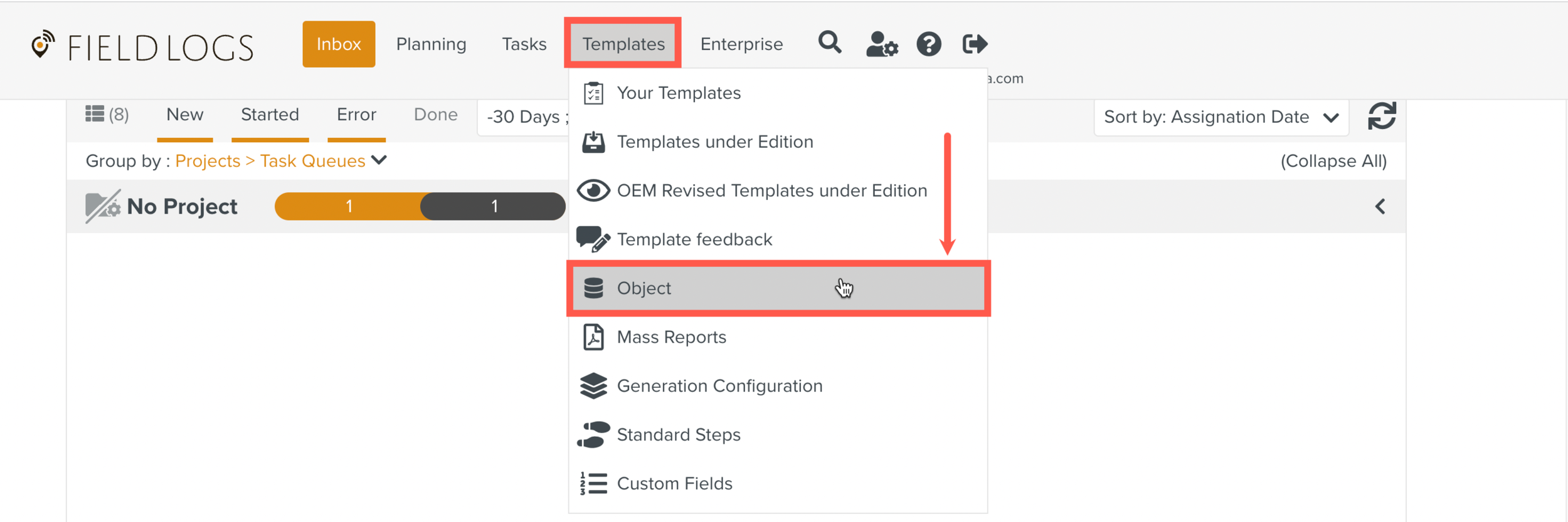The image size is (1568, 522).
Task: Click the Collapse All link
Action: point(1333,161)
